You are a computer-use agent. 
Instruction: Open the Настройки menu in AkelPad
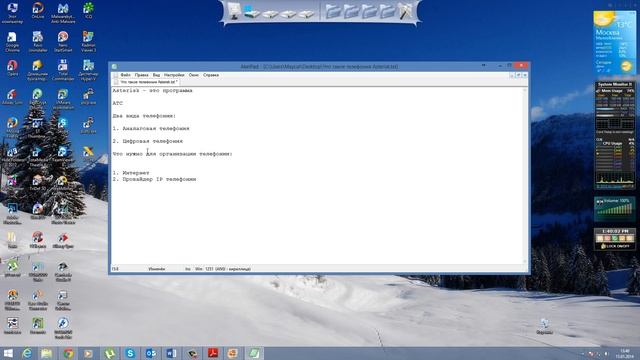(x=174, y=75)
